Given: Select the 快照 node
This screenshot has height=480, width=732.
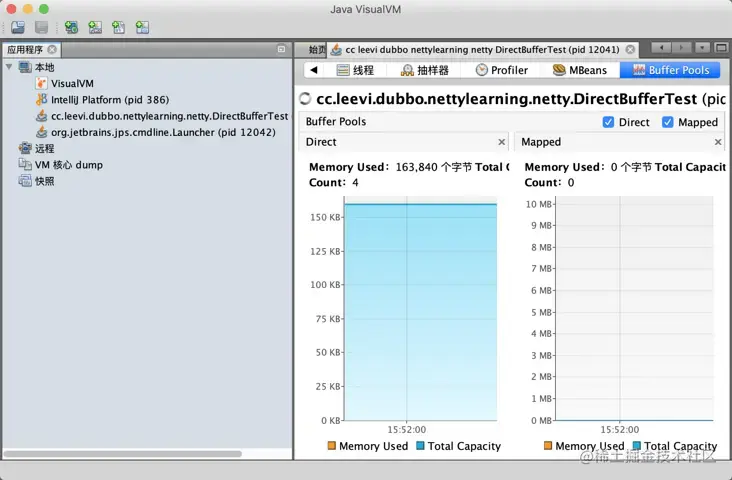Looking at the screenshot, I should (x=45, y=181).
